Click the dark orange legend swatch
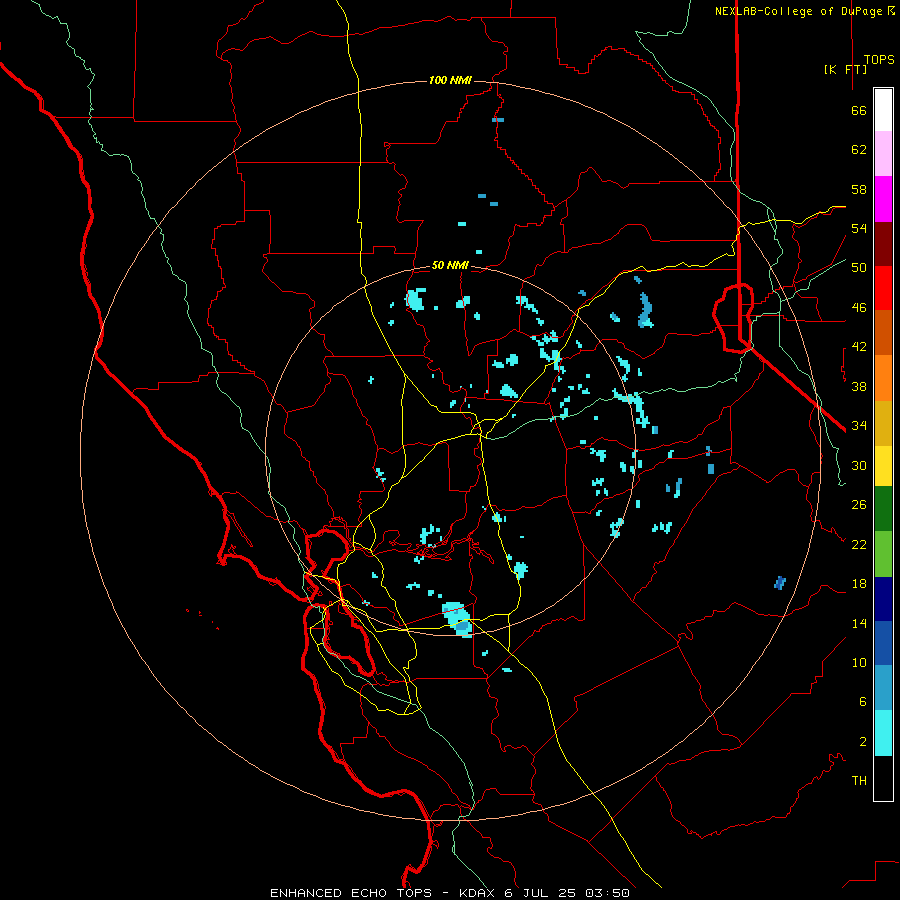900x900 pixels. coord(883,333)
